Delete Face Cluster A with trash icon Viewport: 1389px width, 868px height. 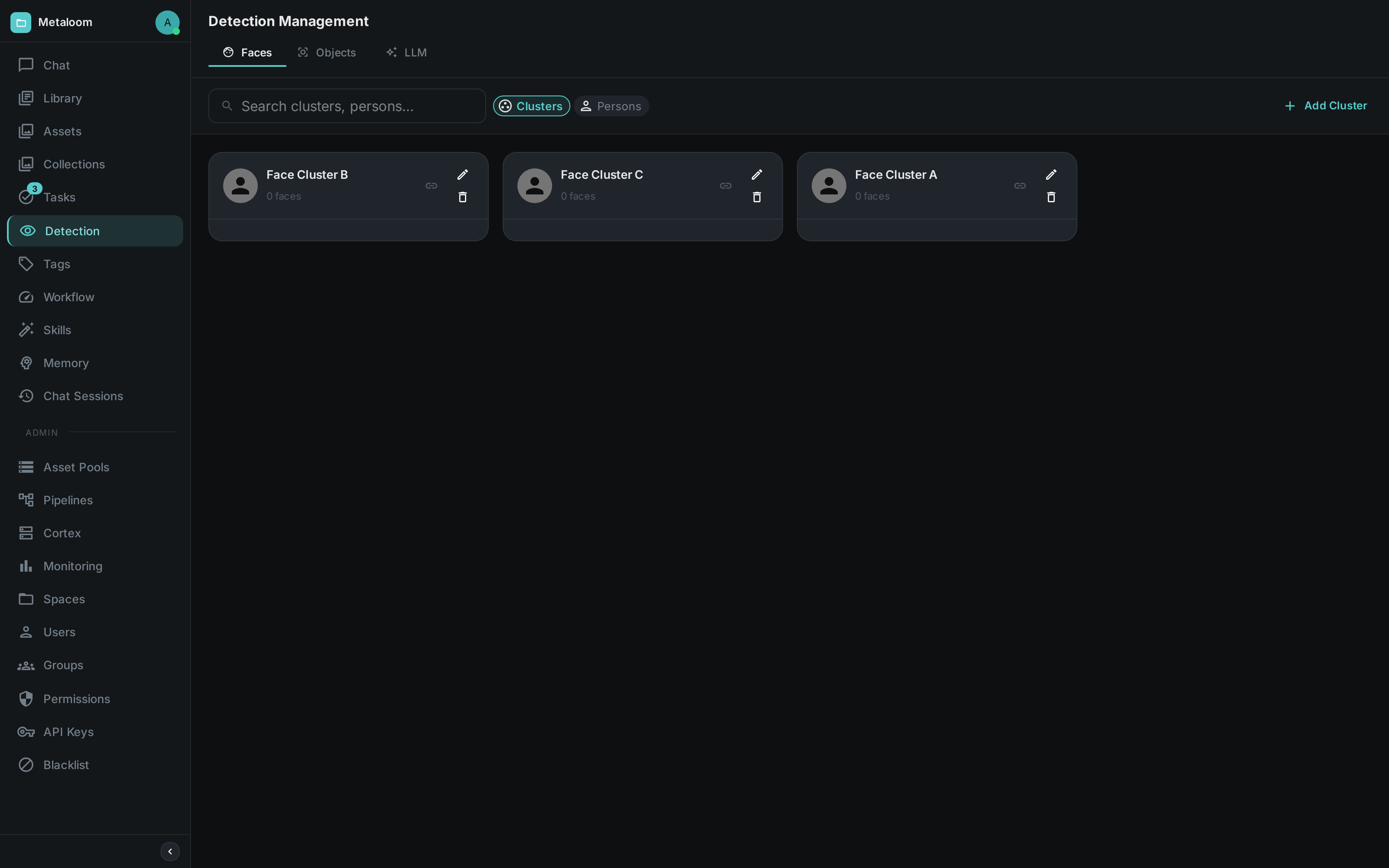[x=1051, y=197]
